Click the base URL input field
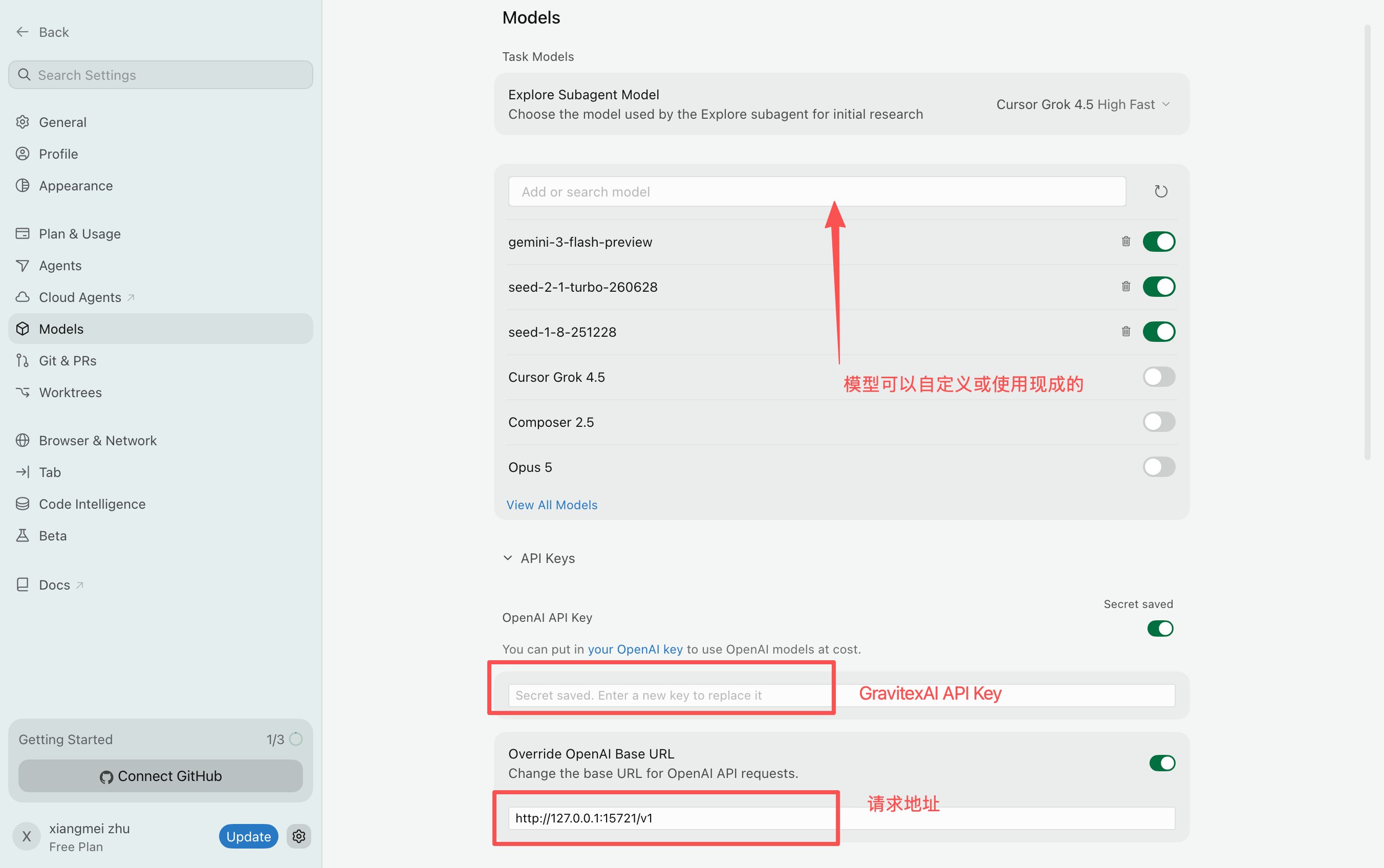Viewport: 1384px width, 868px height. [841, 818]
